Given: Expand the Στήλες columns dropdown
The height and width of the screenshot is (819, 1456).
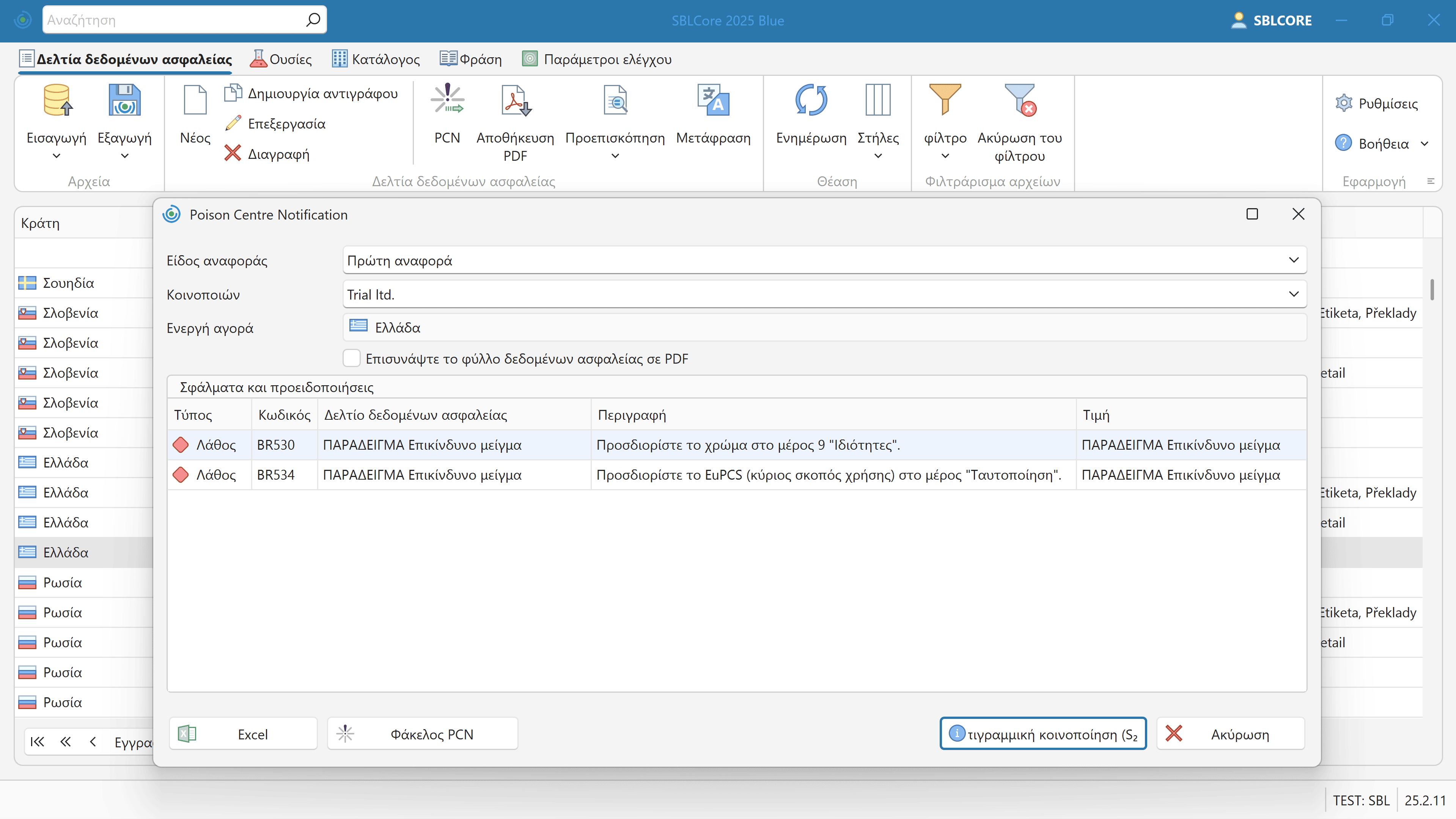Looking at the screenshot, I should click(878, 156).
